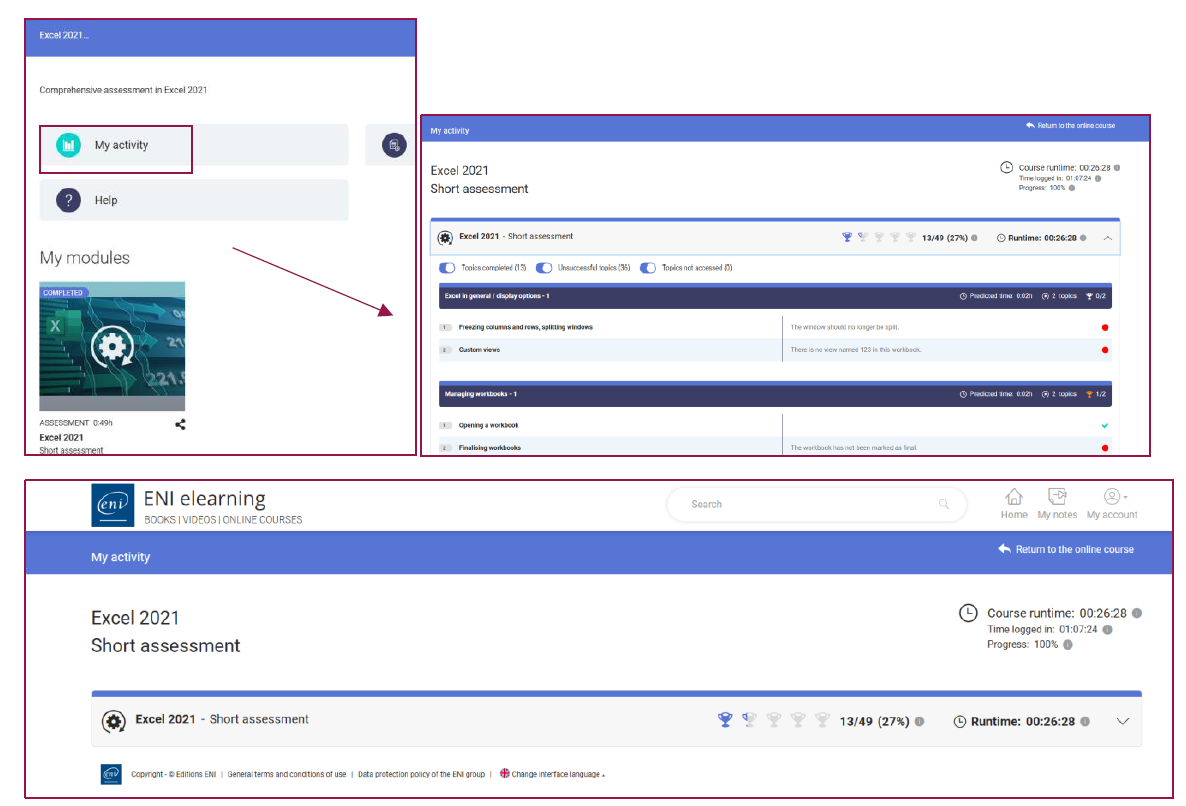This screenshot has height=806, width=1186.
Task: Click the Copyright Editions ENI footer text
Action: 173,774
